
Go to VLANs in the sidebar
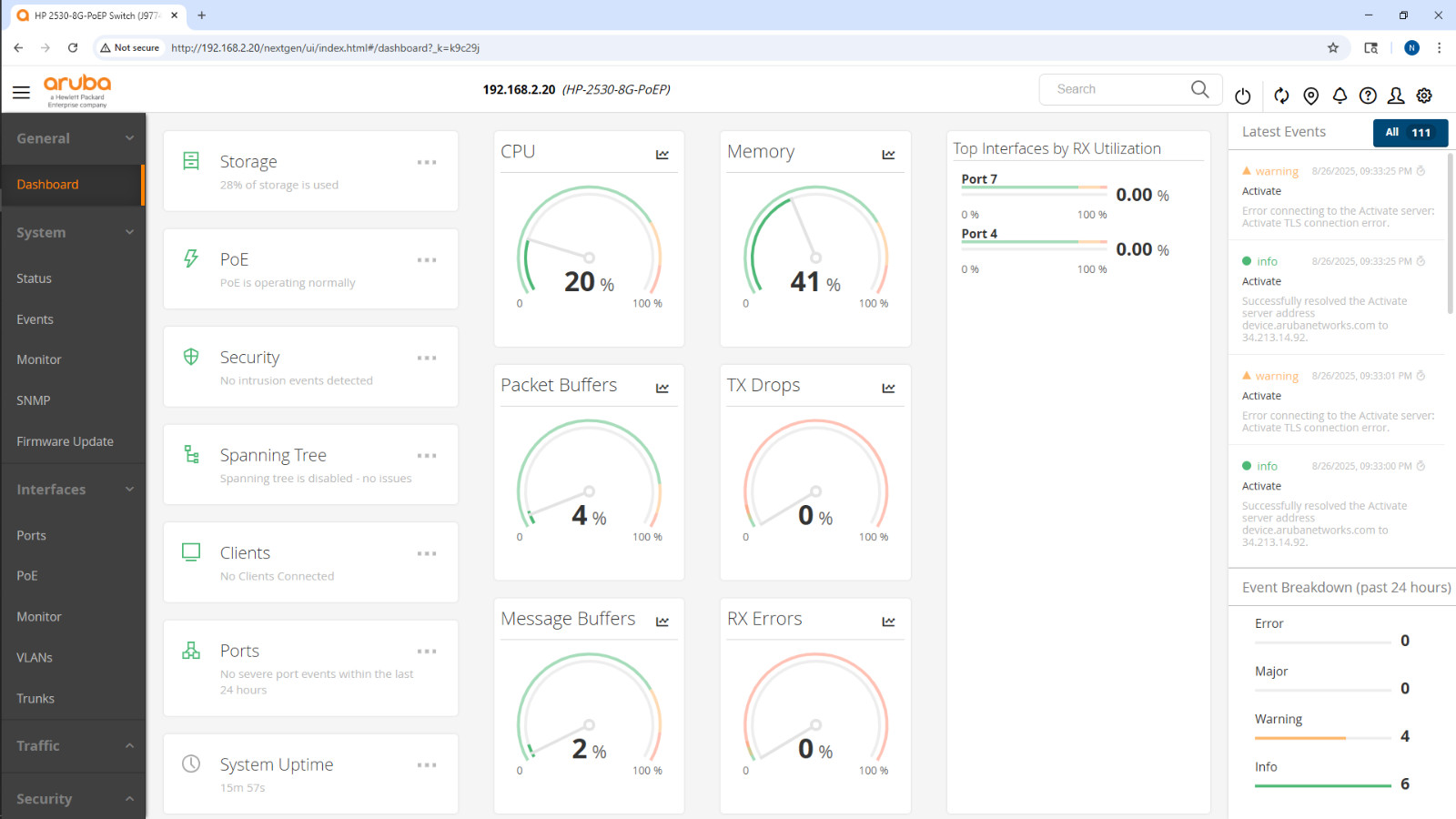[35, 657]
